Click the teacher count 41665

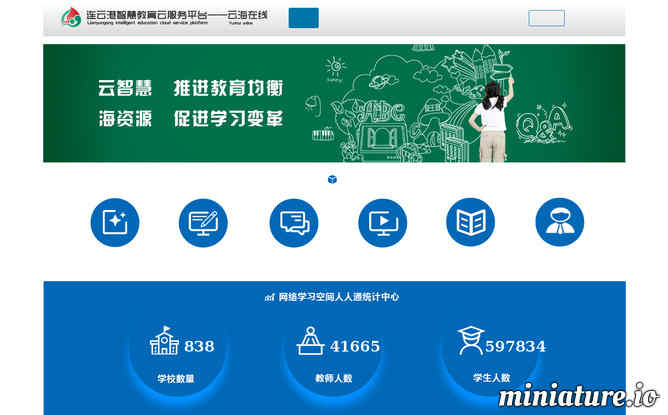coord(354,346)
